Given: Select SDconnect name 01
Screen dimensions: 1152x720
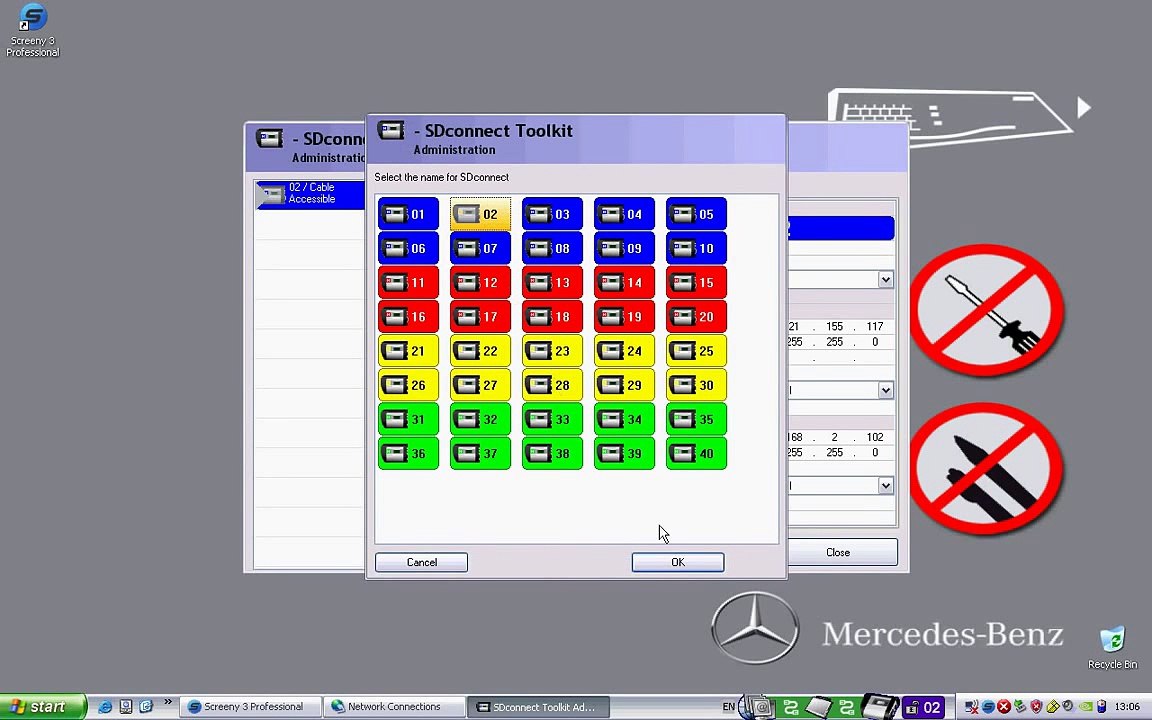Looking at the screenshot, I should 408,214.
